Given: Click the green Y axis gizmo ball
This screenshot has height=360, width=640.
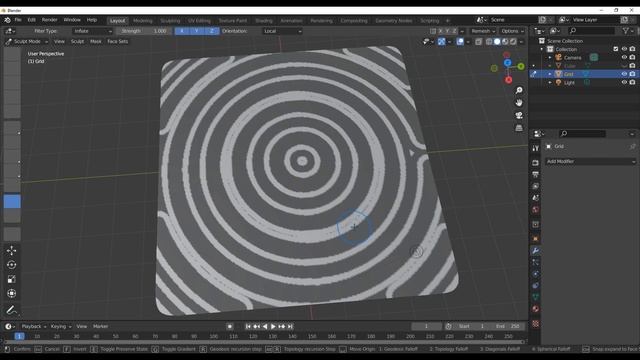Looking at the screenshot, I should (x=521, y=66).
